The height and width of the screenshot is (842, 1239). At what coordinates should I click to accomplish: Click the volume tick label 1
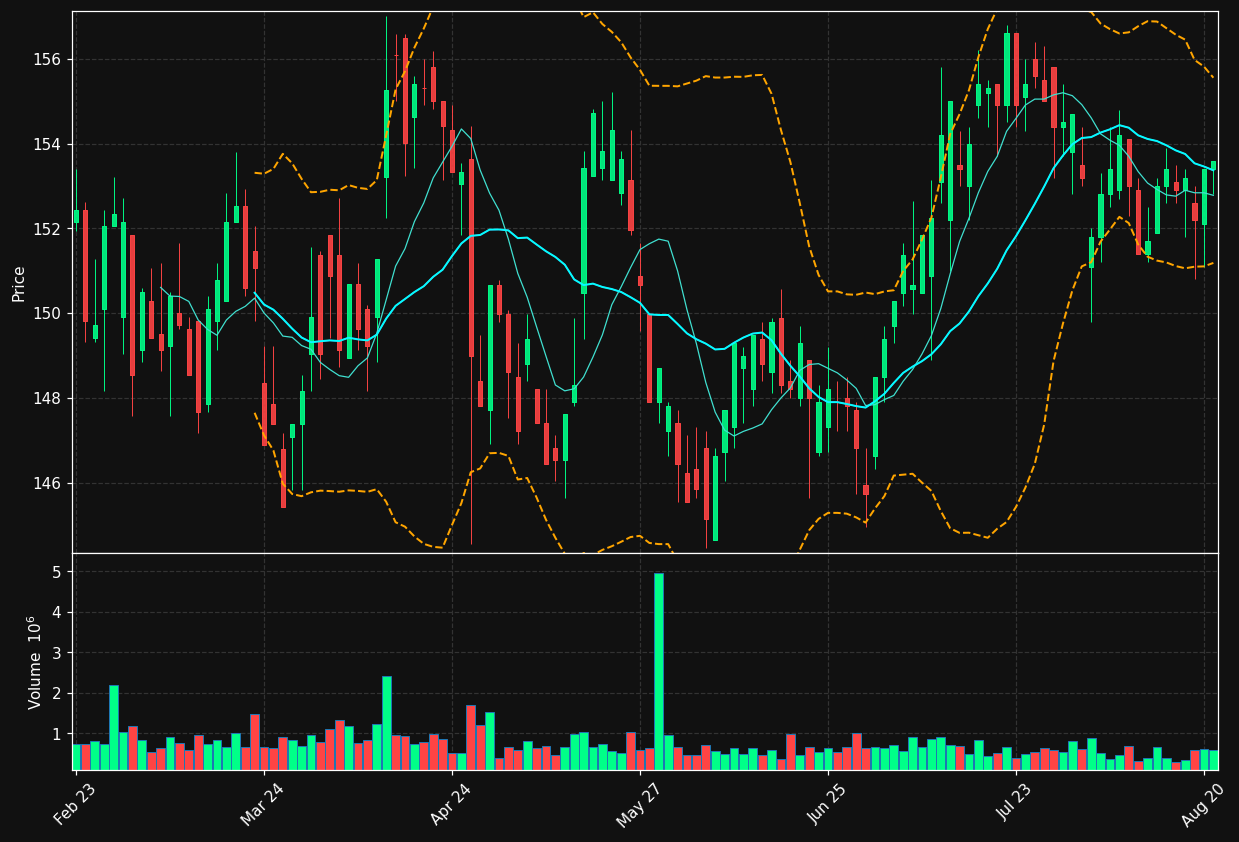tap(57, 734)
